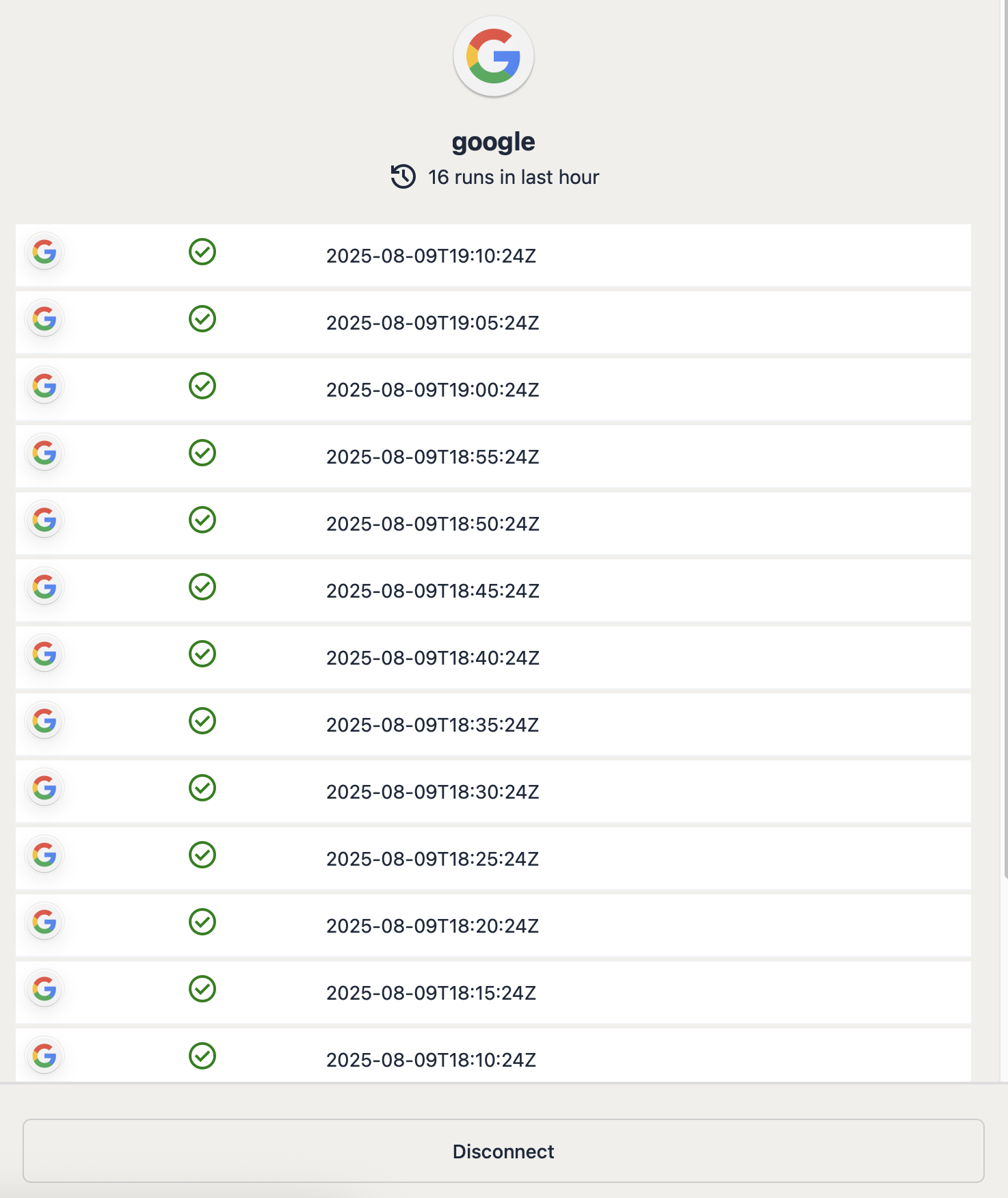Click the success checkmark for 18:15:24Z run
The height and width of the screenshot is (1198, 1008).
(x=202, y=989)
